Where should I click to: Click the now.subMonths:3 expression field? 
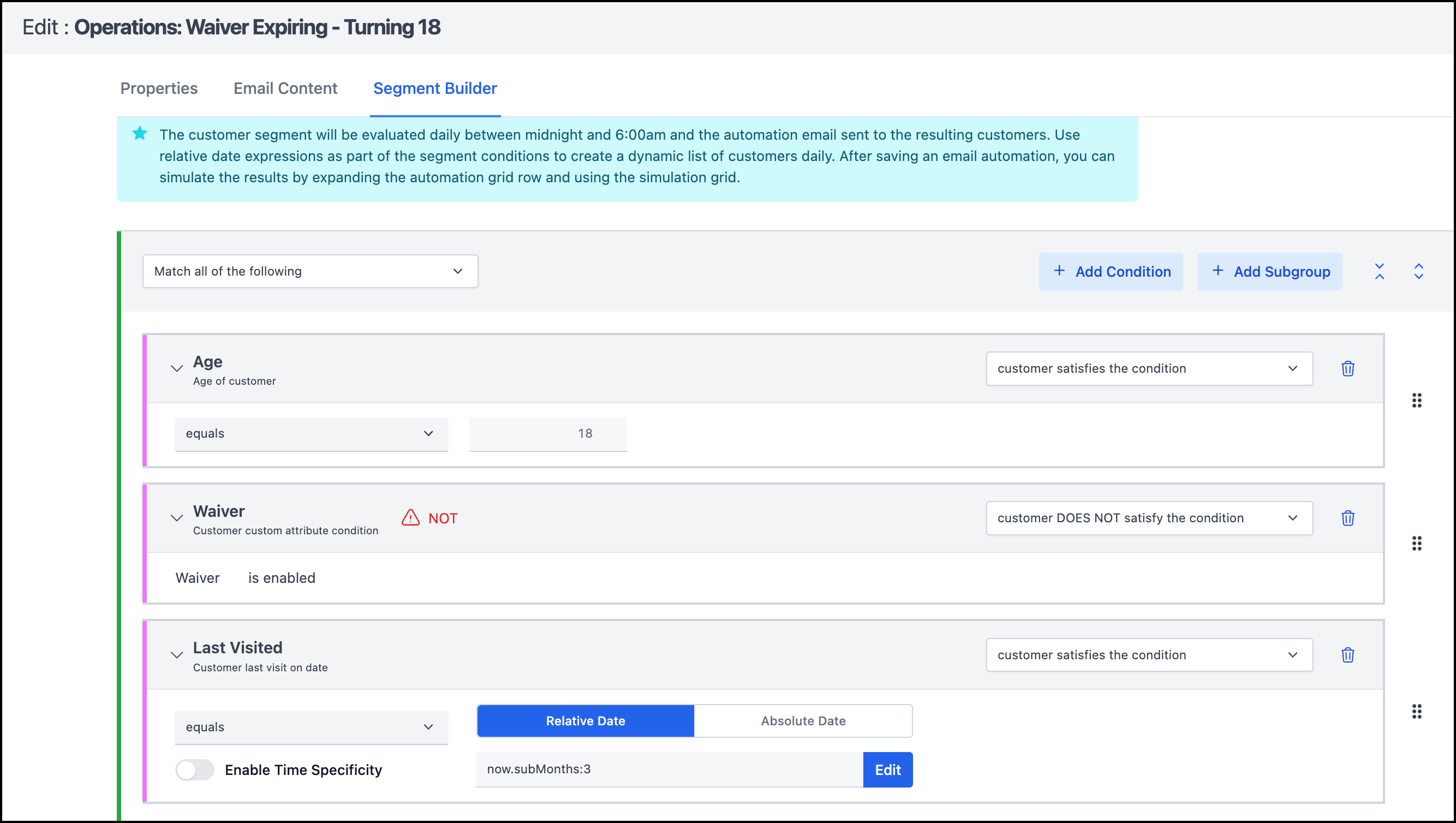tap(669, 770)
